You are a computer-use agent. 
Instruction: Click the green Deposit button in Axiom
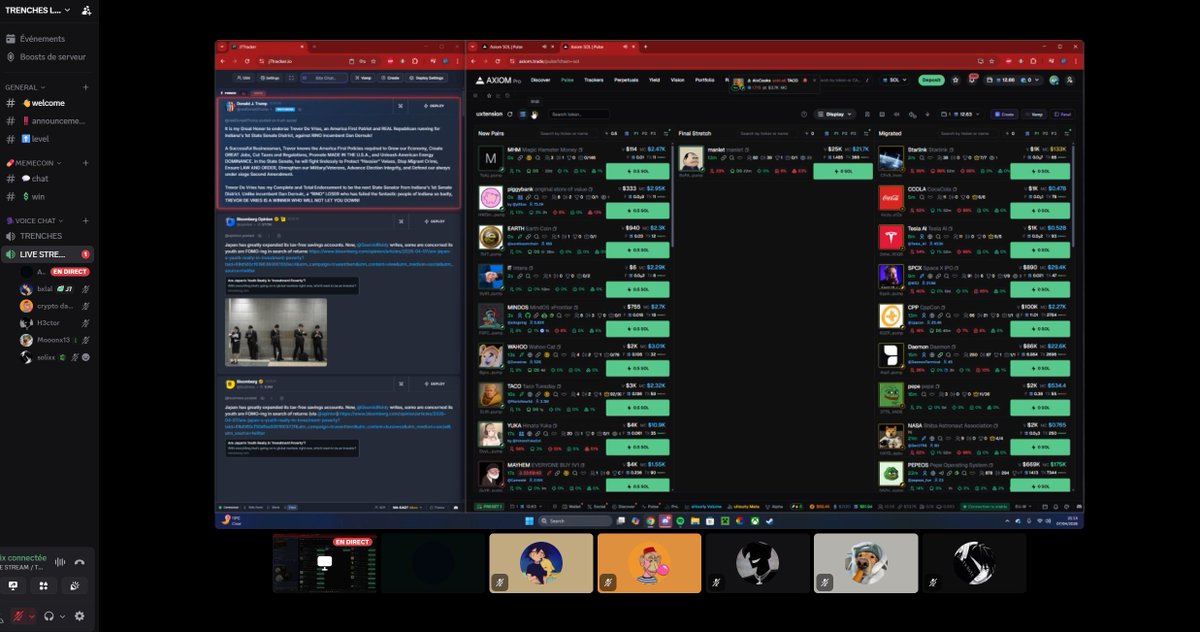click(932, 80)
